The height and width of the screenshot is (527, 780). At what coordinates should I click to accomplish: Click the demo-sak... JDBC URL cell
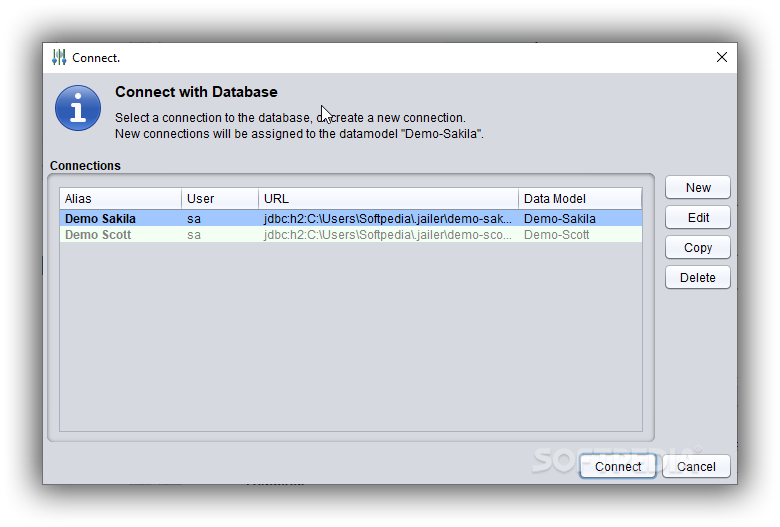388,218
